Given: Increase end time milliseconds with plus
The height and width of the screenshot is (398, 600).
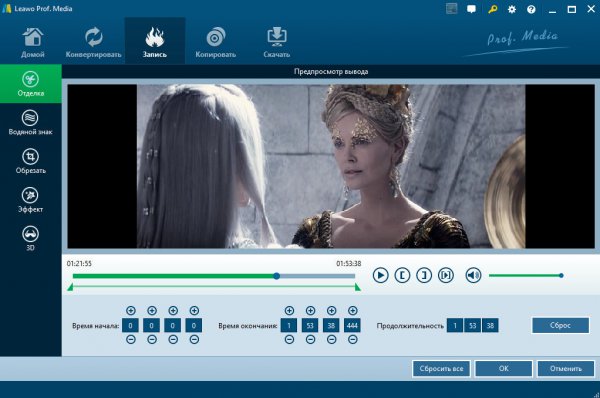Looking at the screenshot, I should (x=352, y=310).
